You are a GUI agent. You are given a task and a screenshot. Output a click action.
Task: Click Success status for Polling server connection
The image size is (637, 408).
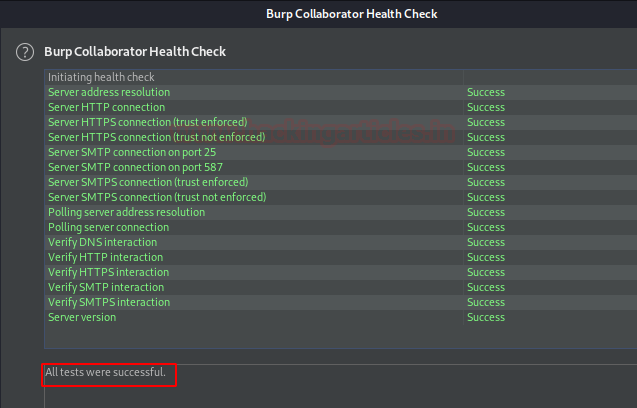point(486,228)
